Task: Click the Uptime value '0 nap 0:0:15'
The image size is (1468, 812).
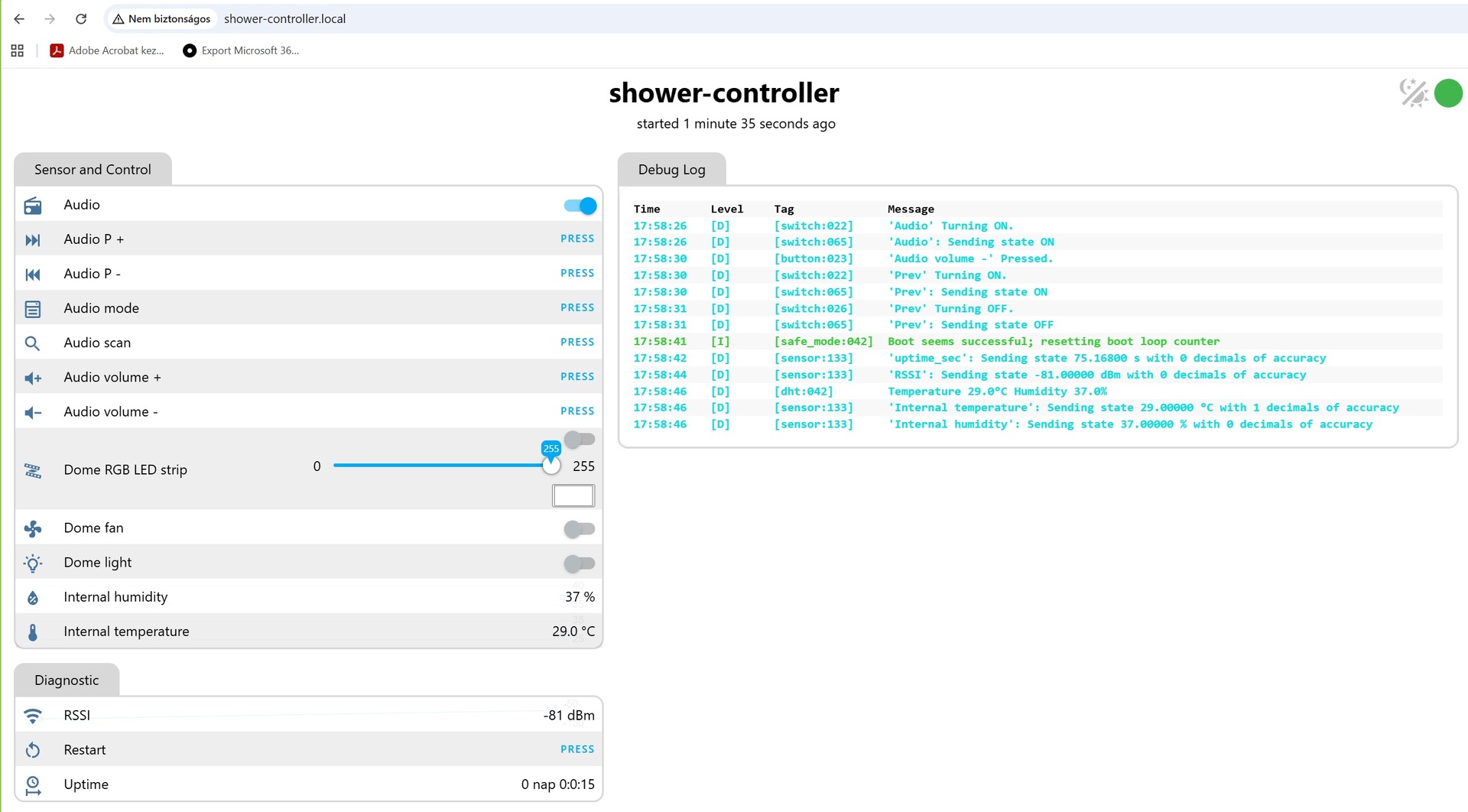Action: click(558, 784)
